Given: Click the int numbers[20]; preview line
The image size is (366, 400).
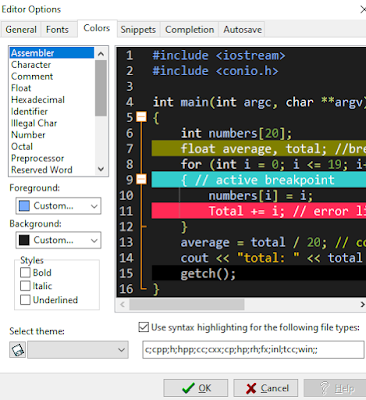Looking at the screenshot, I should (236, 133).
